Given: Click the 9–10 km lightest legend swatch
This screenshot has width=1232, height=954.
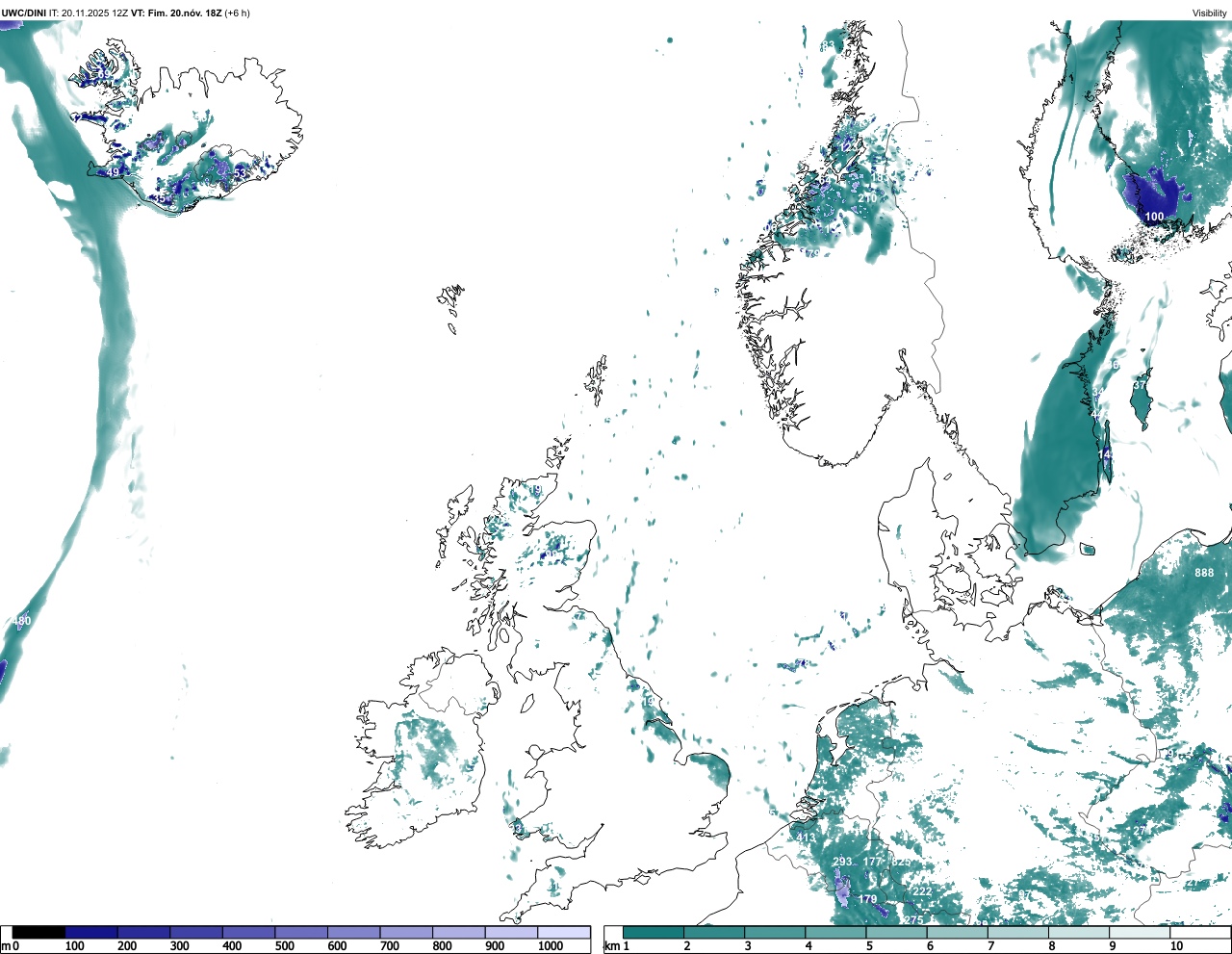Looking at the screenshot, I should [1140, 932].
